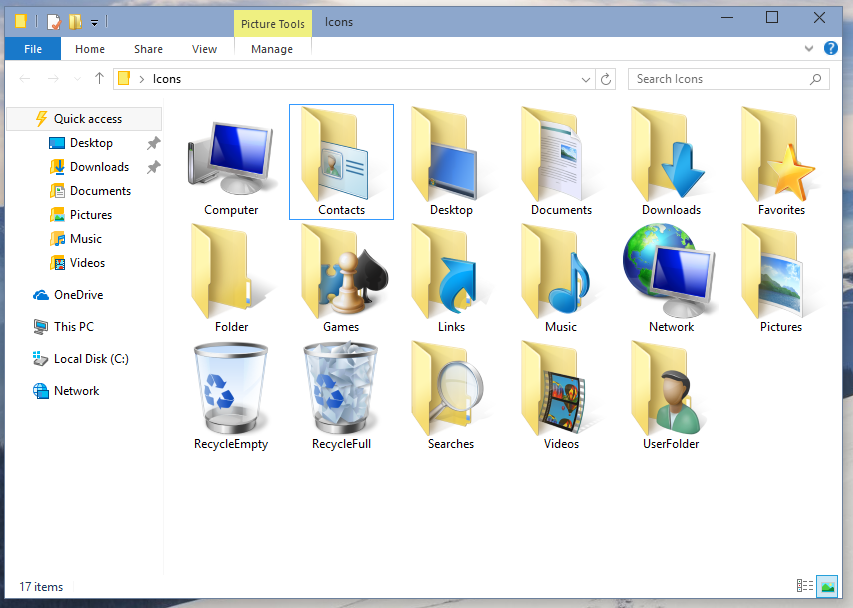Click the Refresh icon in the address bar
This screenshot has width=853, height=608.
[606, 78]
